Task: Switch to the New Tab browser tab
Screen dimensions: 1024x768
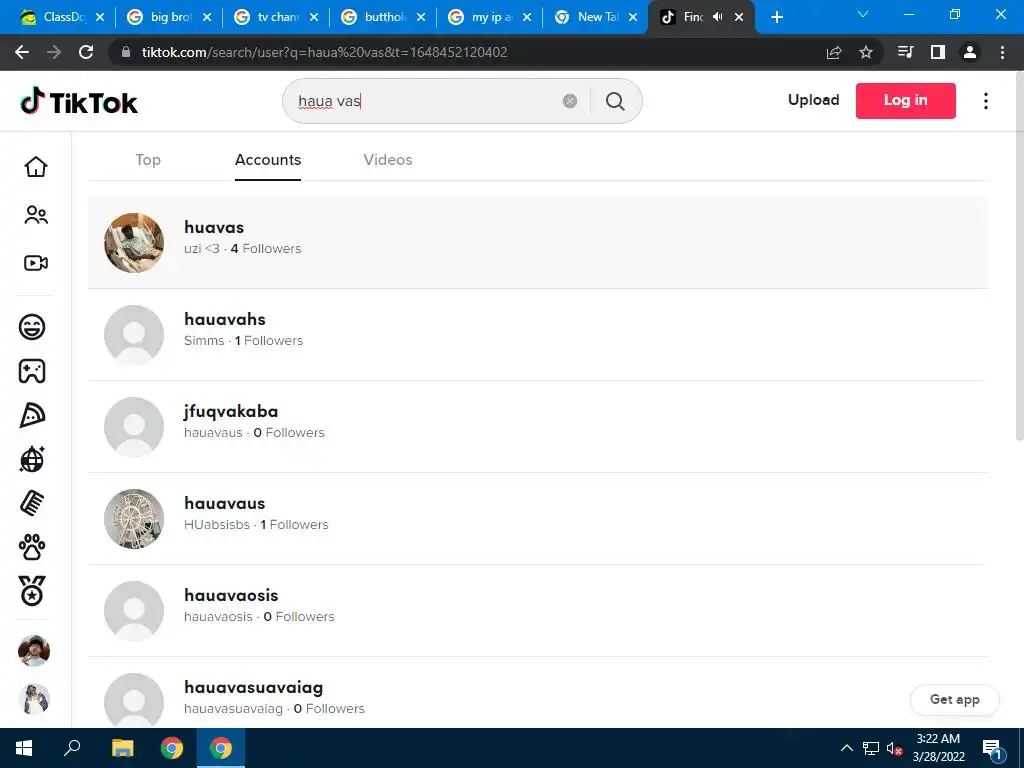Action: 596,17
